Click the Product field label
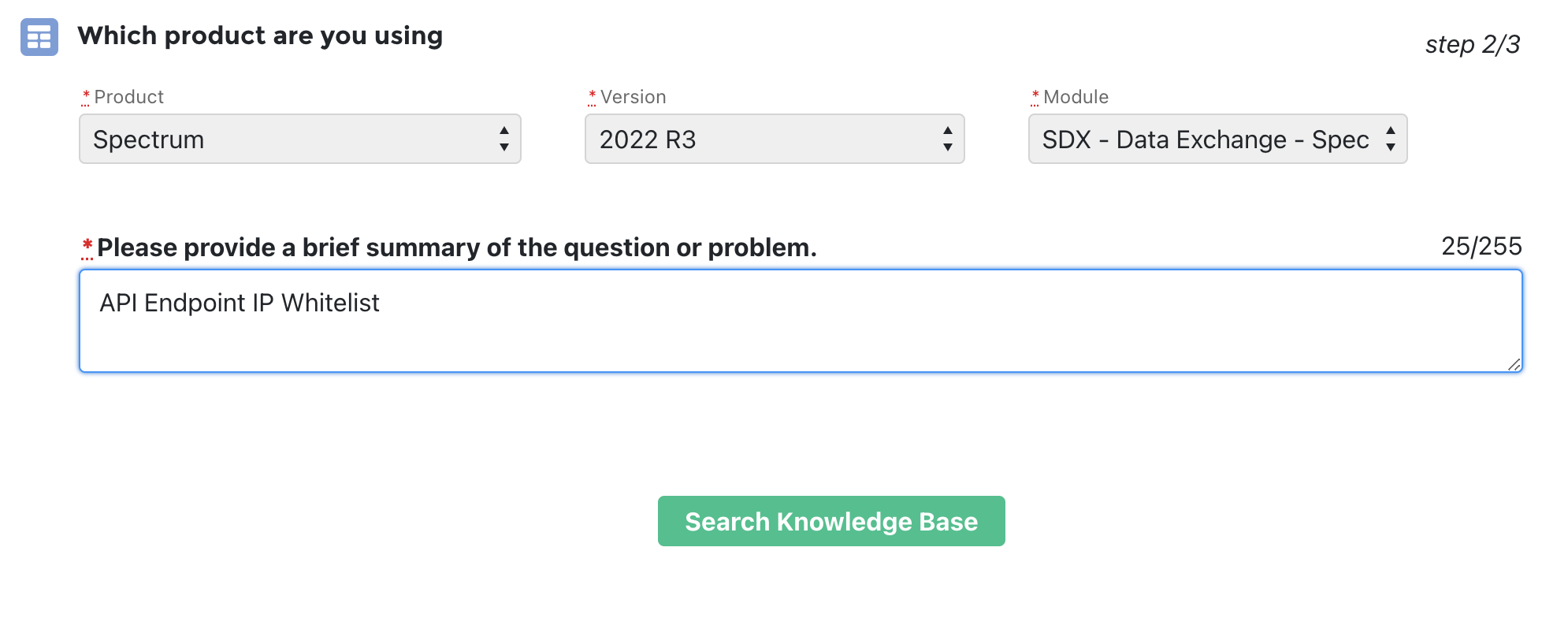This screenshot has width=1568, height=618. [x=128, y=97]
